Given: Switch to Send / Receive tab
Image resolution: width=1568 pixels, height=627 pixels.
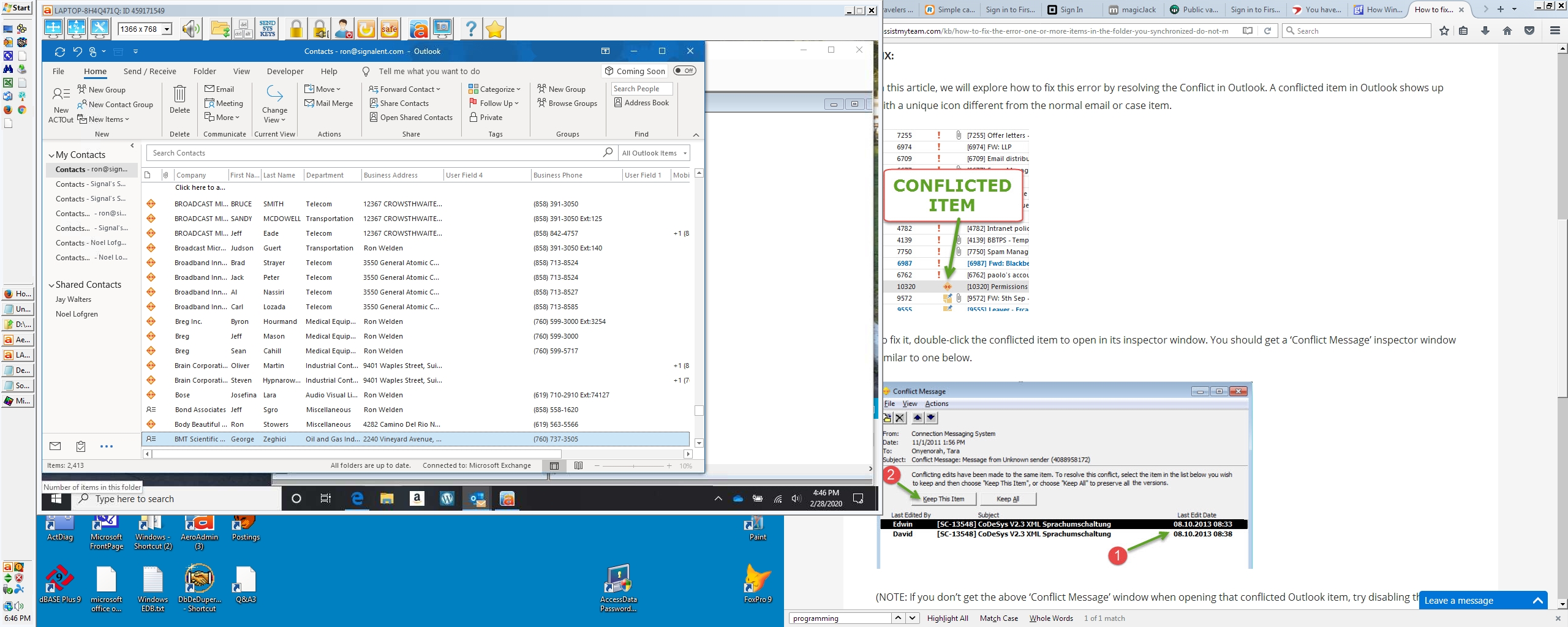Looking at the screenshot, I should (x=149, y=72).
